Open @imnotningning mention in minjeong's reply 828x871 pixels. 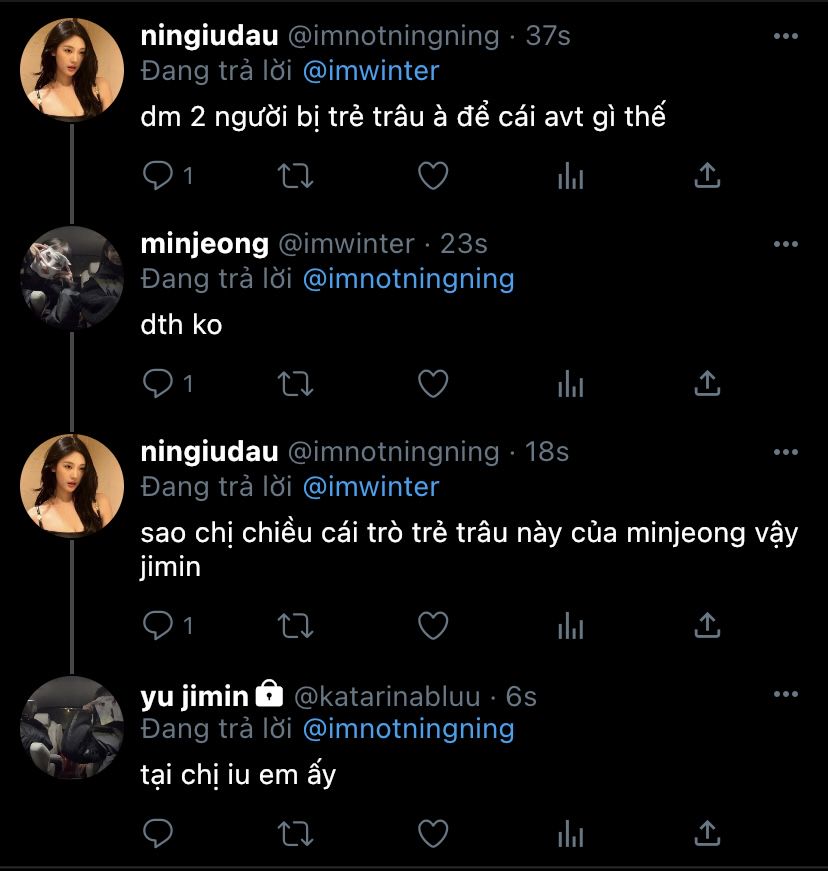(x=407, y=279)
